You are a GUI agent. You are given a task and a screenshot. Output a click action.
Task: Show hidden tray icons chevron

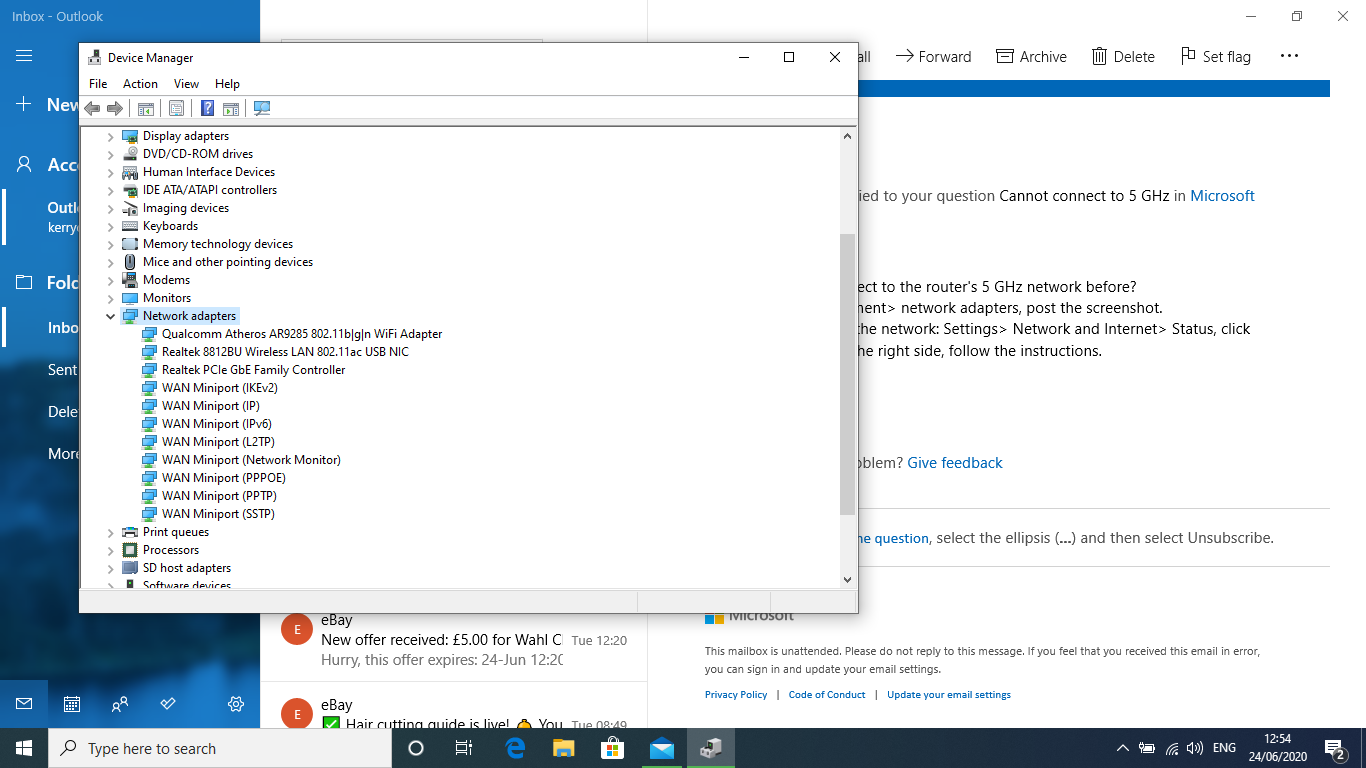pos(1122,748)
